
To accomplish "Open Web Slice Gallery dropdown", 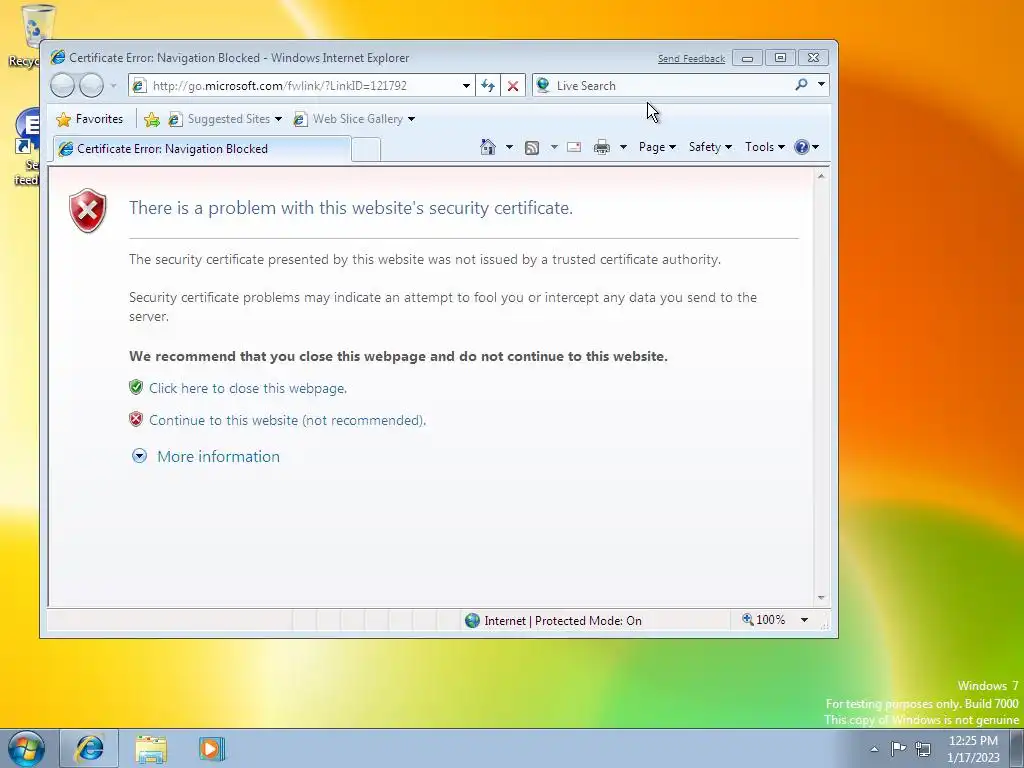I will (355, 119).
